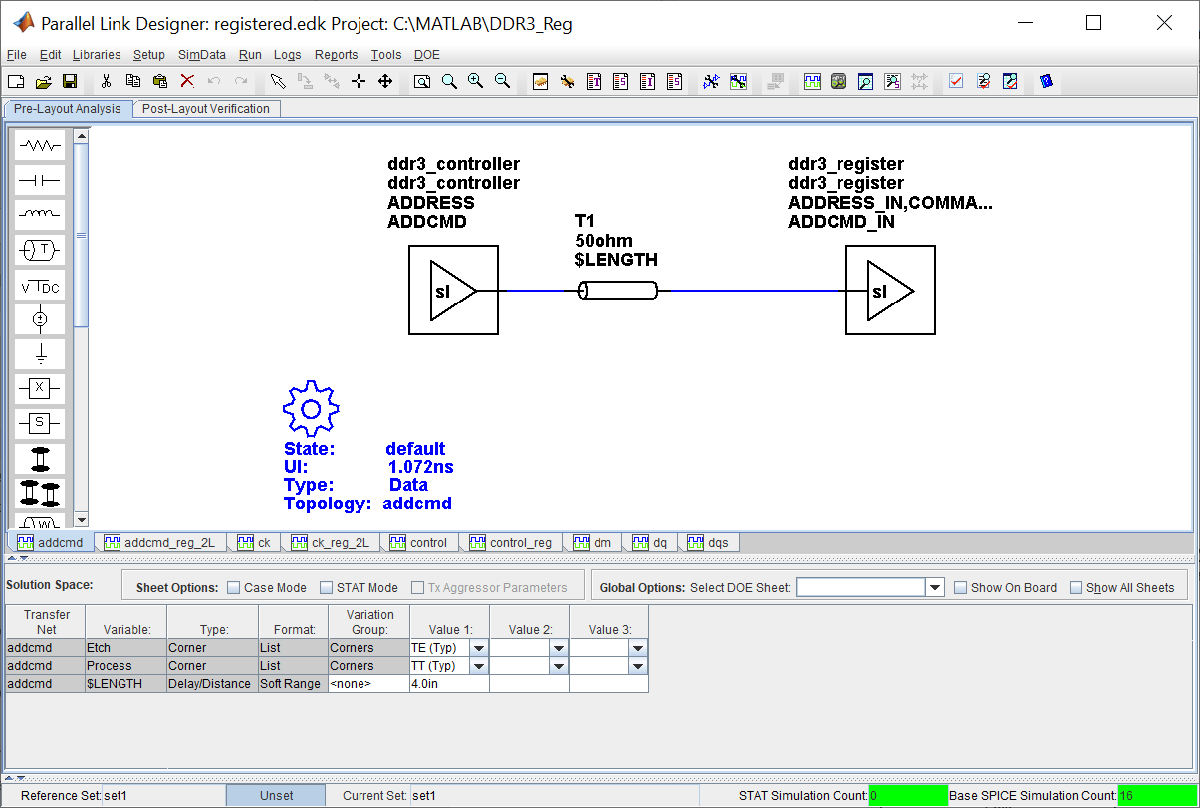Viewport: 1200px width, 808px height.
Task: Add a ground symbol from the palette
Action: [x=40, y=354]
